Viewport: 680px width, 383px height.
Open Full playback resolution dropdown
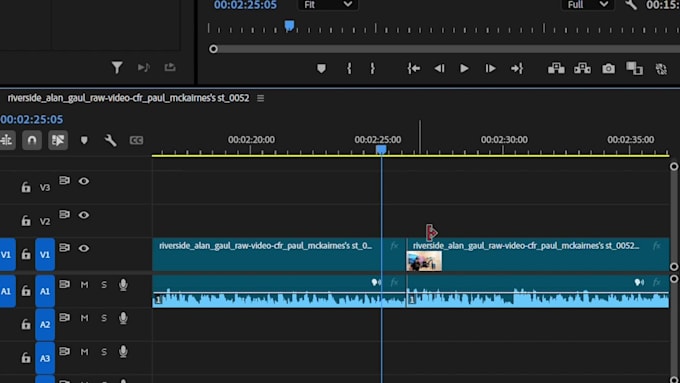[x=587, y=5]
